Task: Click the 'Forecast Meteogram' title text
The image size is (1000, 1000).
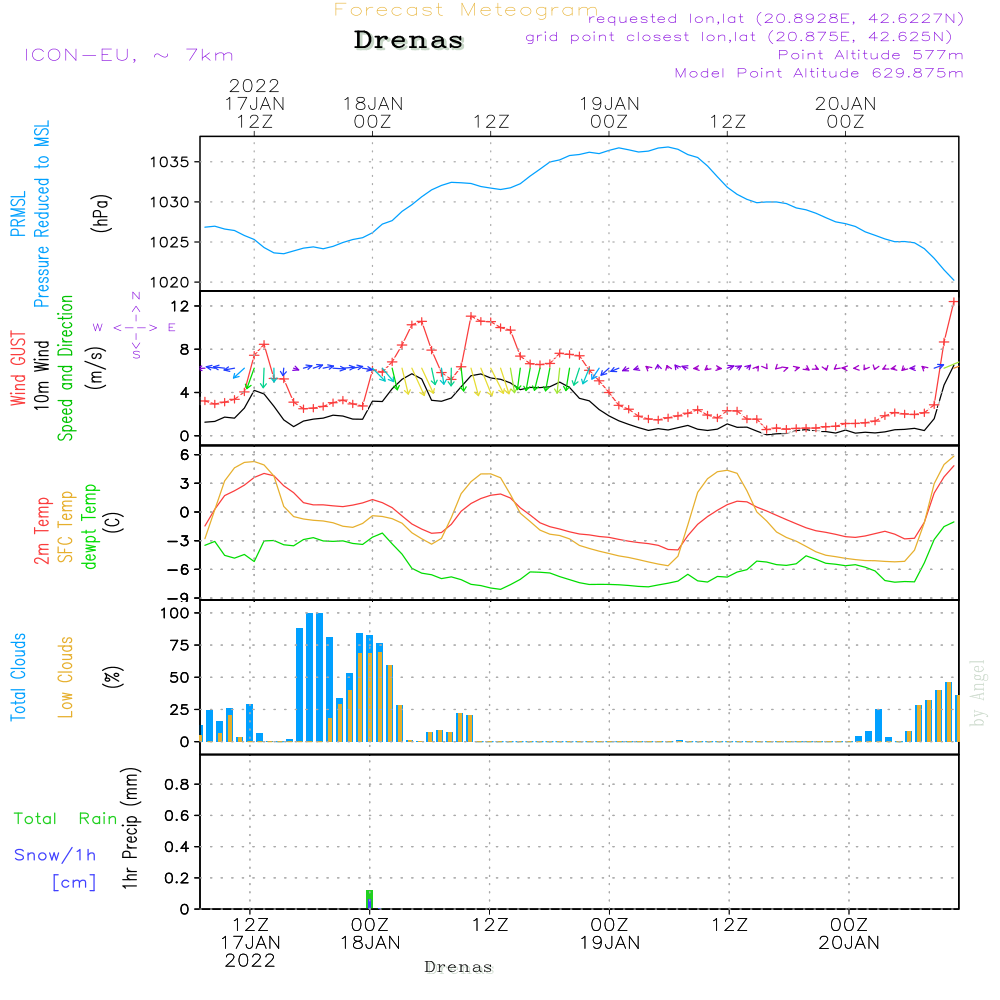Action: click(x=466, y=10)
